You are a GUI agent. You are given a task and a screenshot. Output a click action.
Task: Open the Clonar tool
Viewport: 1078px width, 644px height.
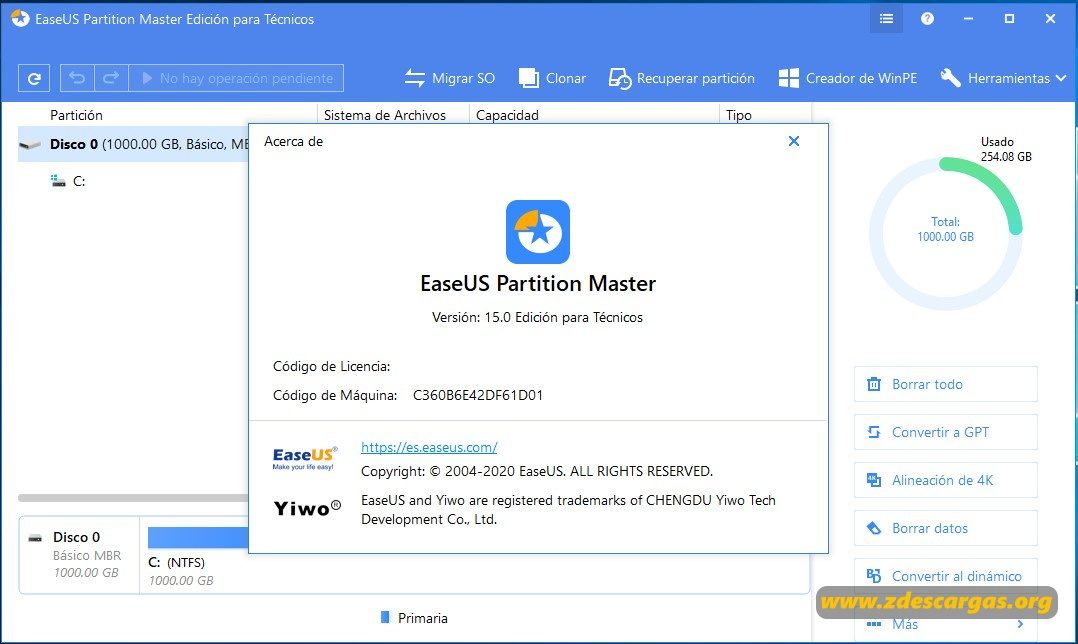tap(552, 78)
